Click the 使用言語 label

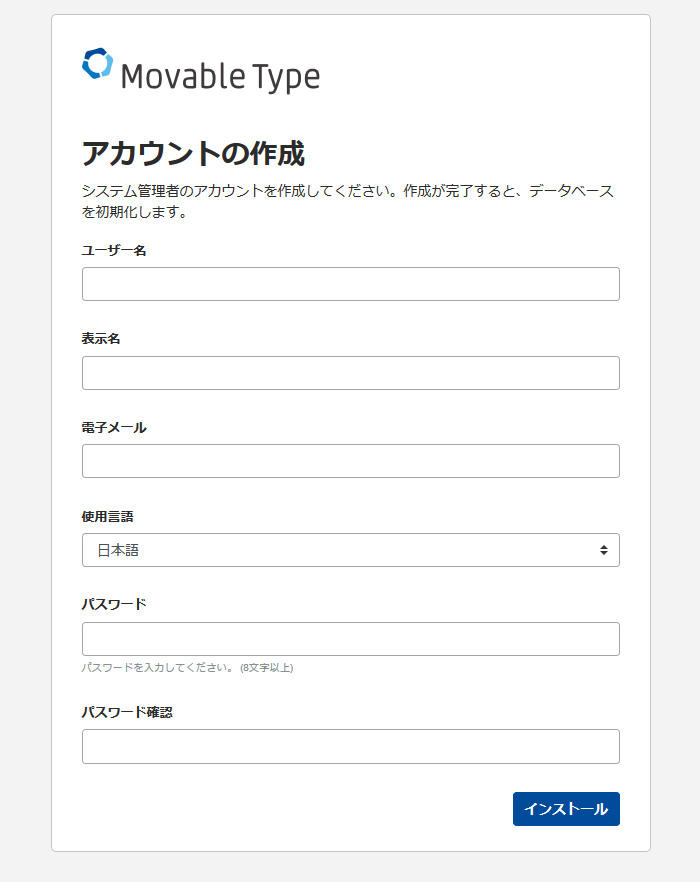point(107,516)
